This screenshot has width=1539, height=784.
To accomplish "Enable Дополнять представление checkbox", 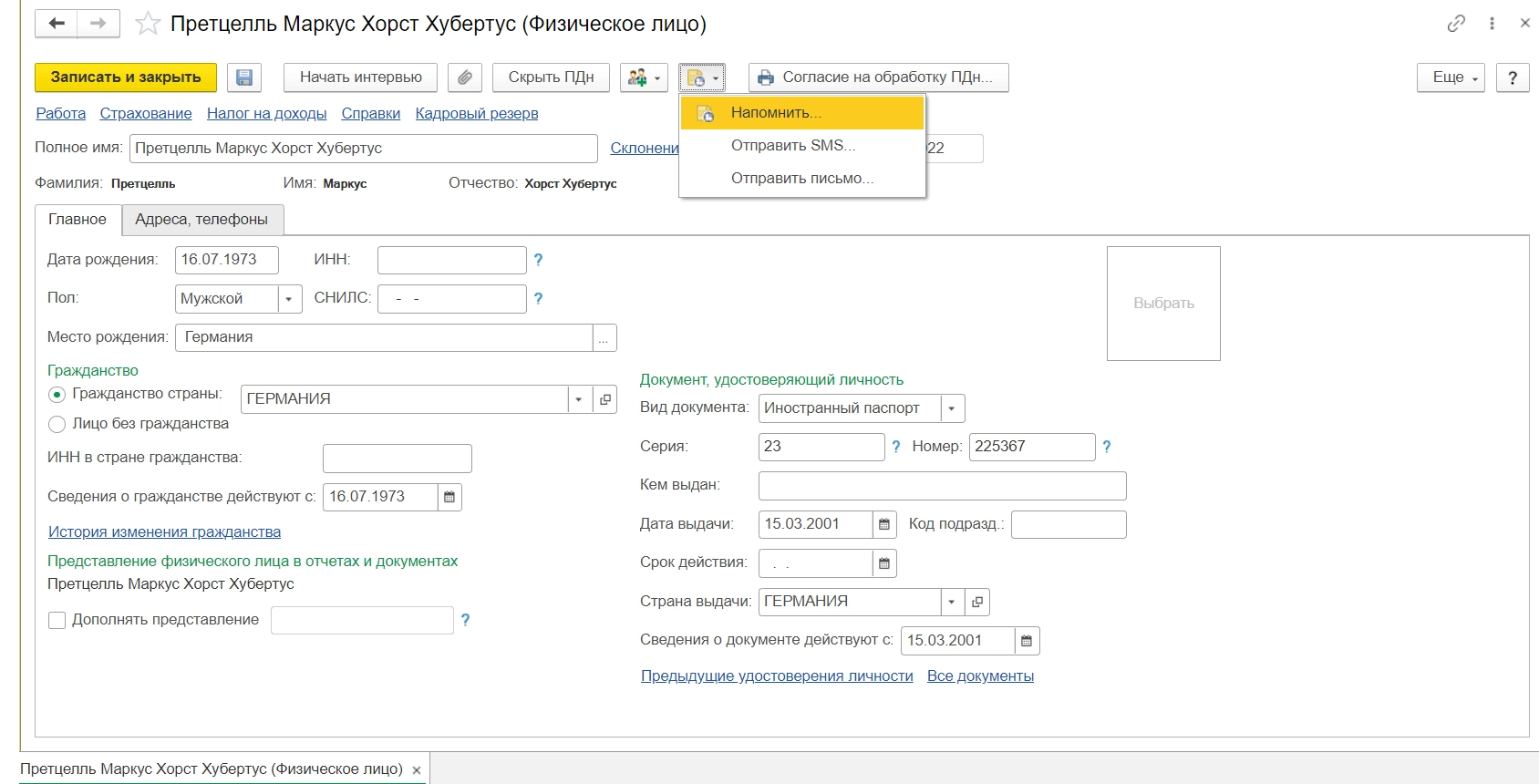I will [57, 620].
